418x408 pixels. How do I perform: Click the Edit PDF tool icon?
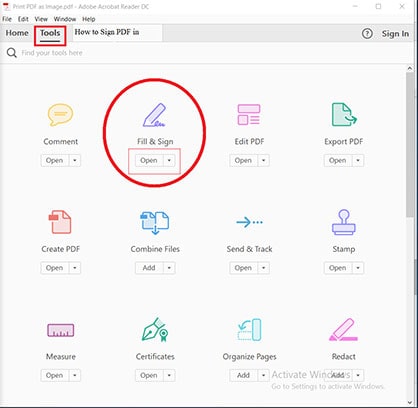[x=249, y=114]
